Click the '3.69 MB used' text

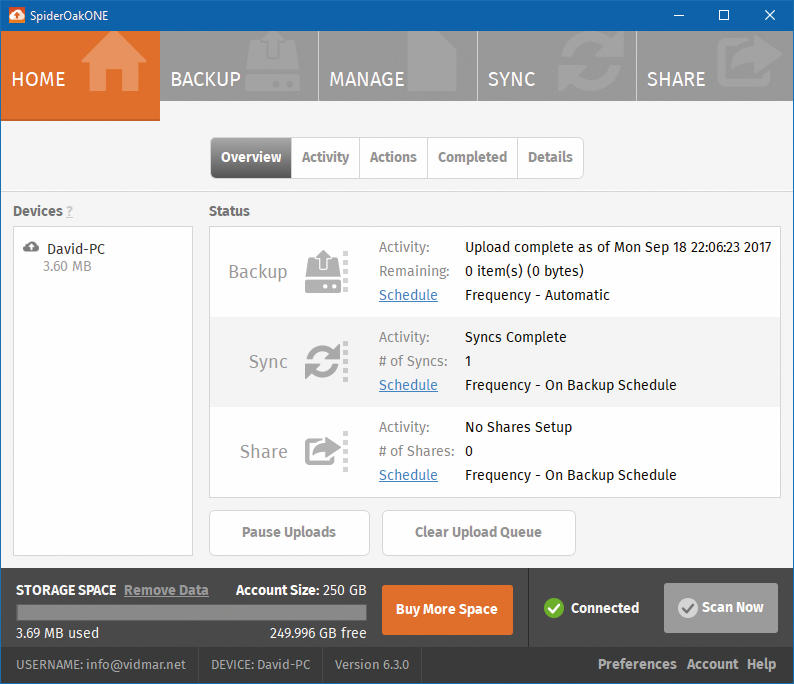[x=57, y=633]
